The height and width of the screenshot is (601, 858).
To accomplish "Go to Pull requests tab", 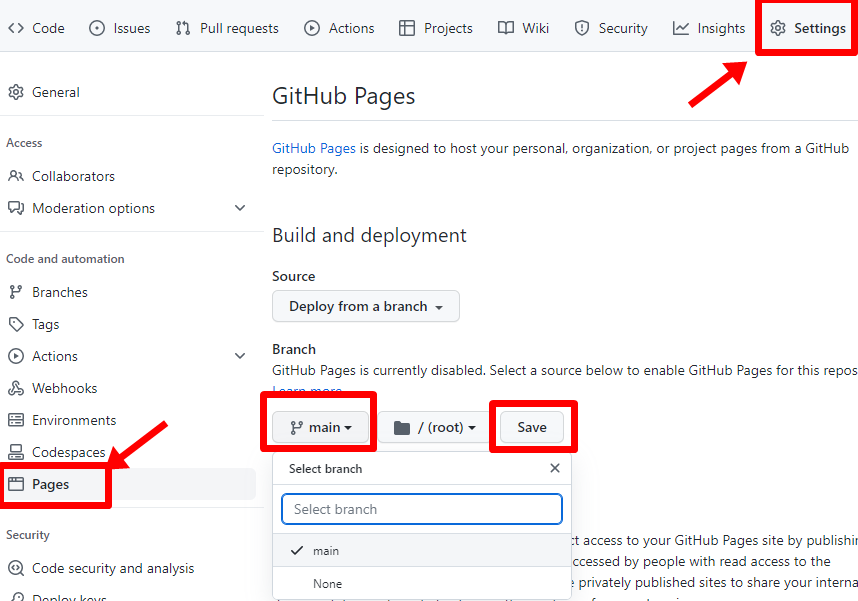I will (x=227, y=28).
